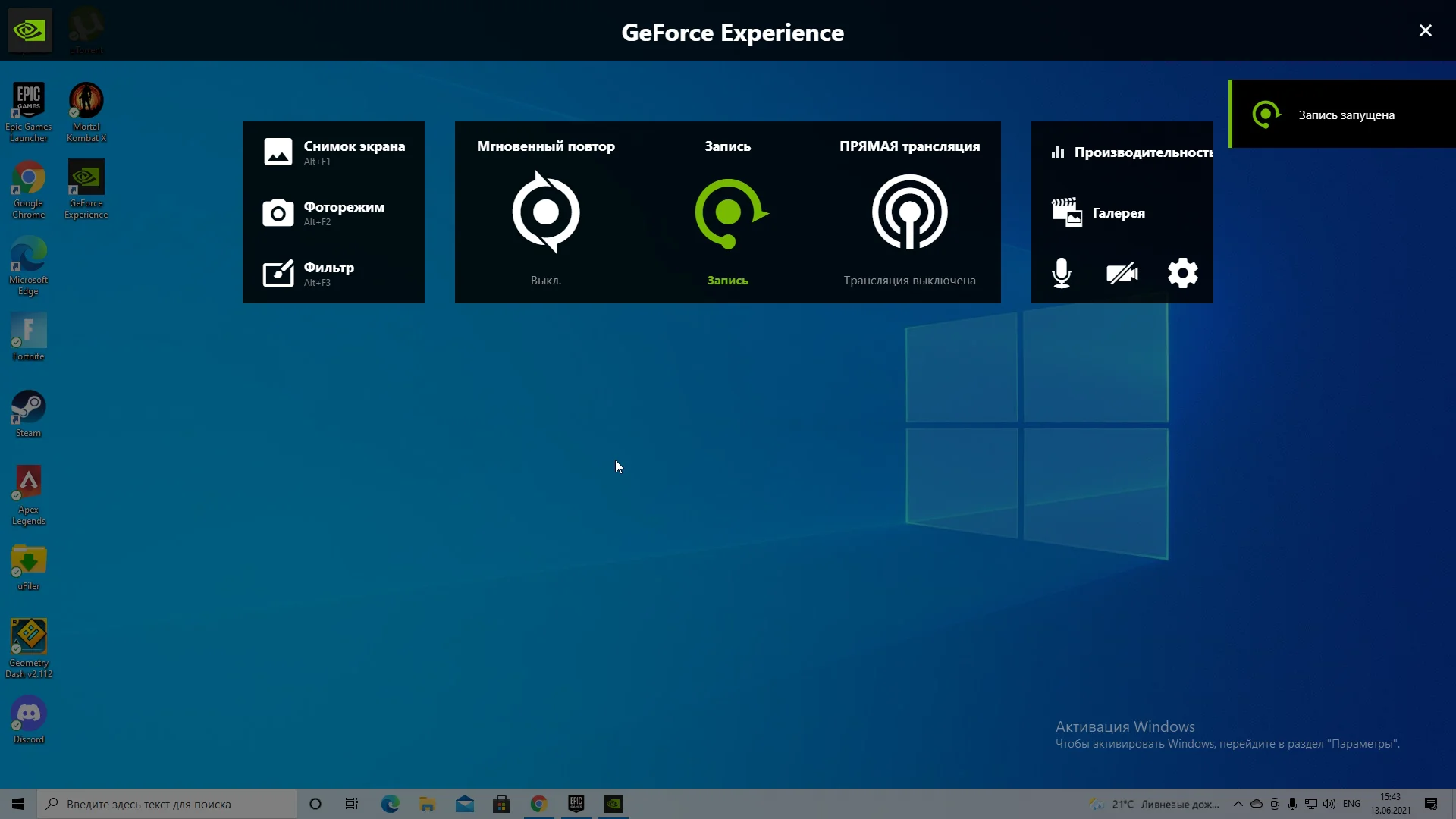The width and height of the screenshot is (1456, 819).
Task: Select the Fortnite desktop icon
Action: [29, 337]
